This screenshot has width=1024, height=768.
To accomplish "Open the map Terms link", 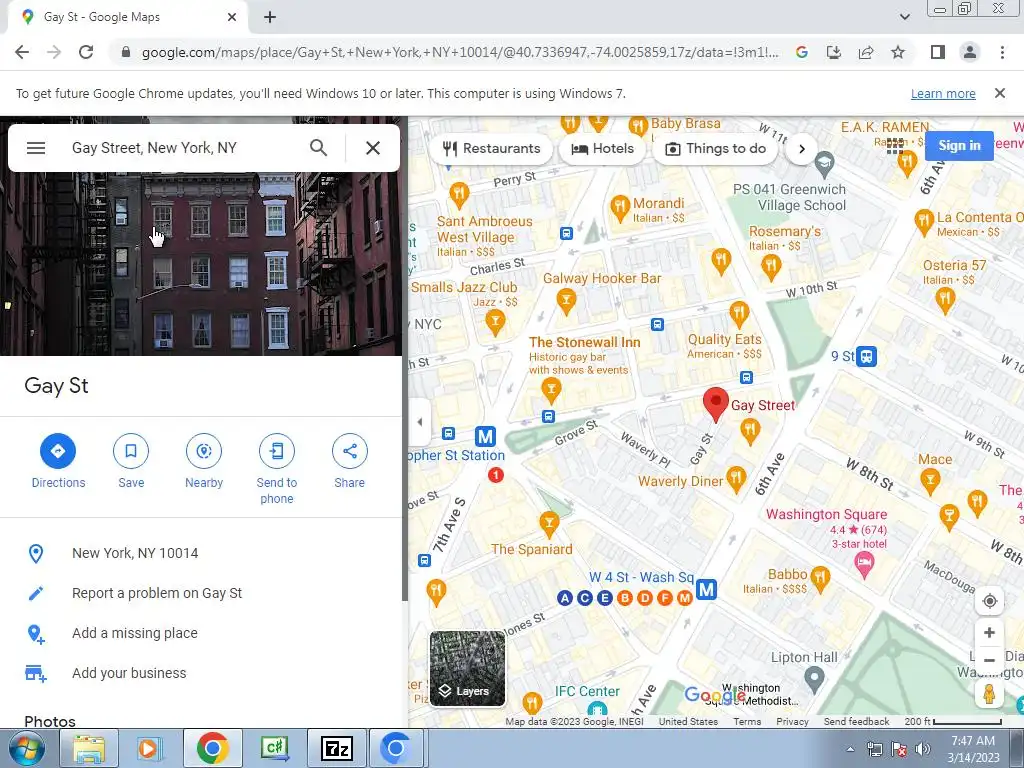I will click(x=747, y=722).
